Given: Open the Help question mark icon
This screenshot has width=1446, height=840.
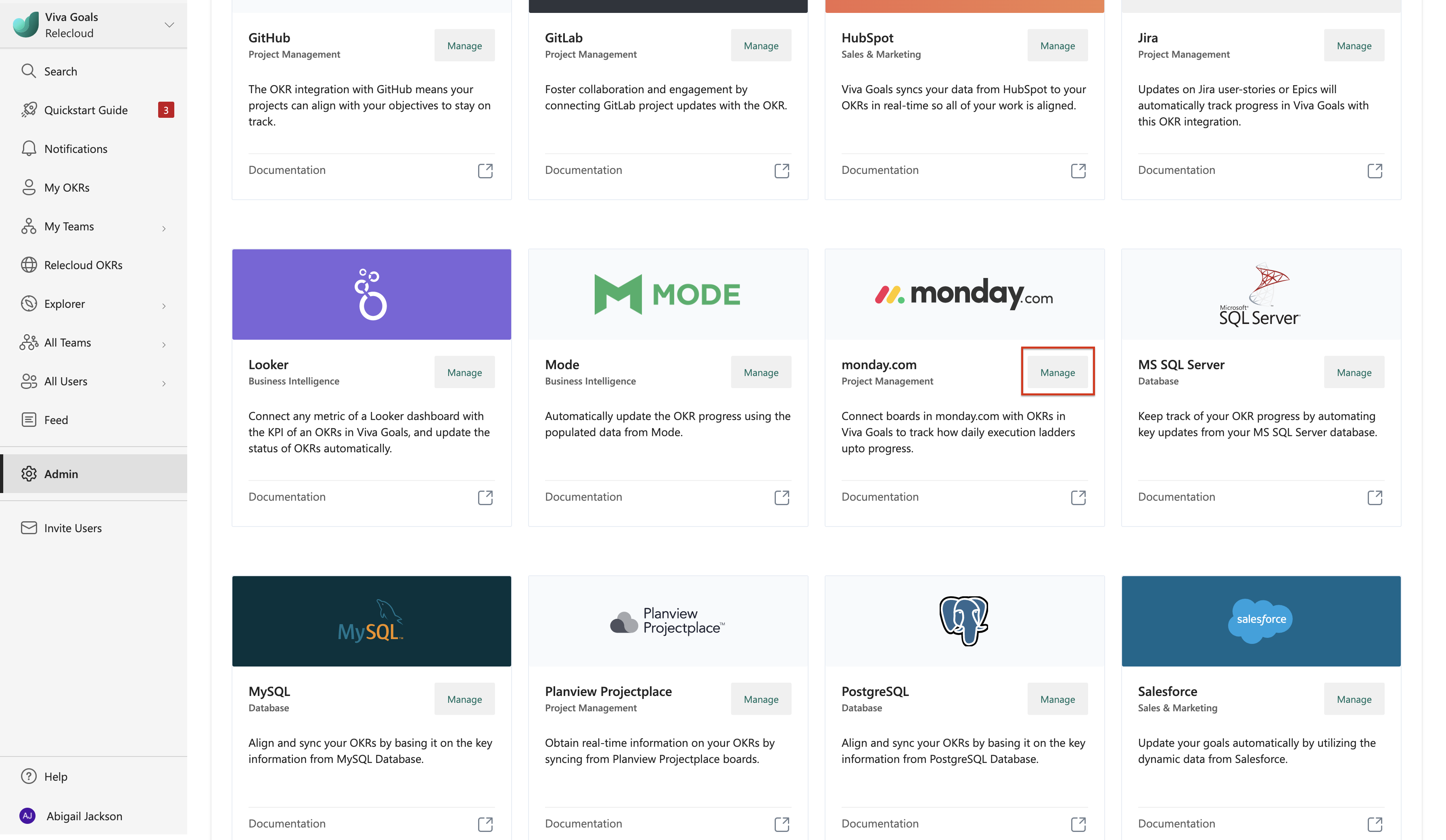Looking at the screenshot, I should click(29, 776).
